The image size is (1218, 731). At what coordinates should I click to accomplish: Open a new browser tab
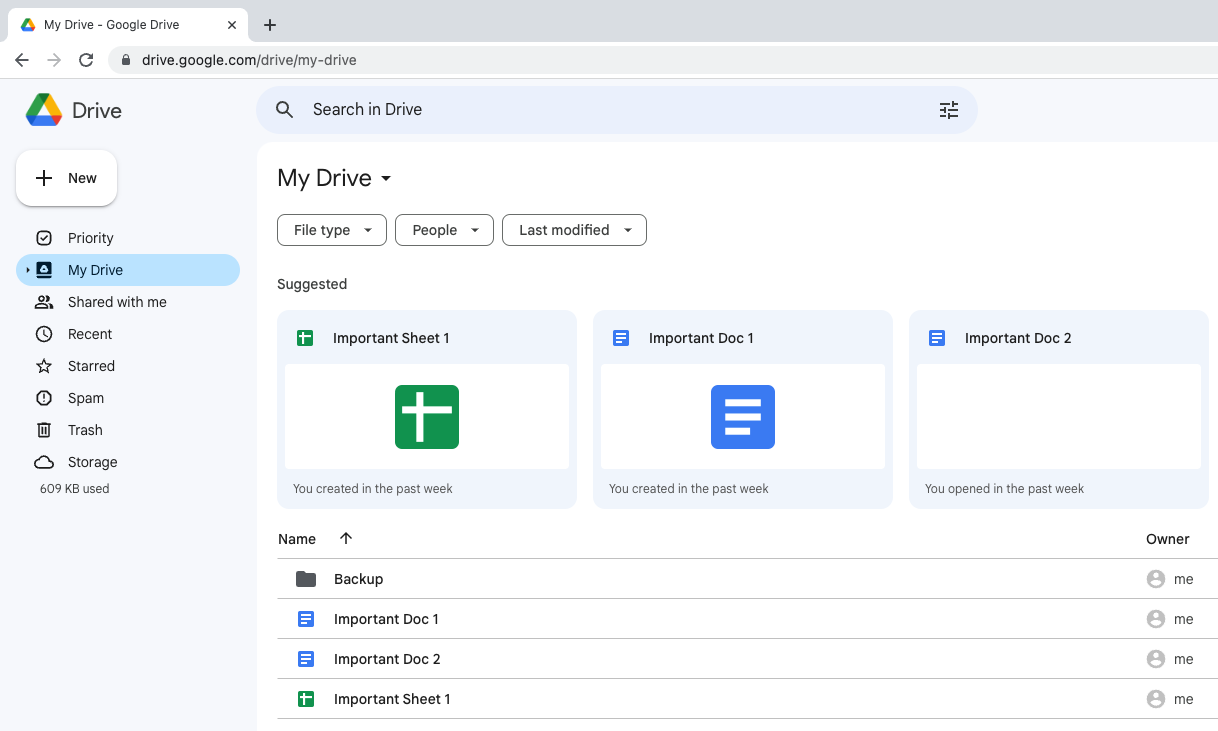pos(269,25)
